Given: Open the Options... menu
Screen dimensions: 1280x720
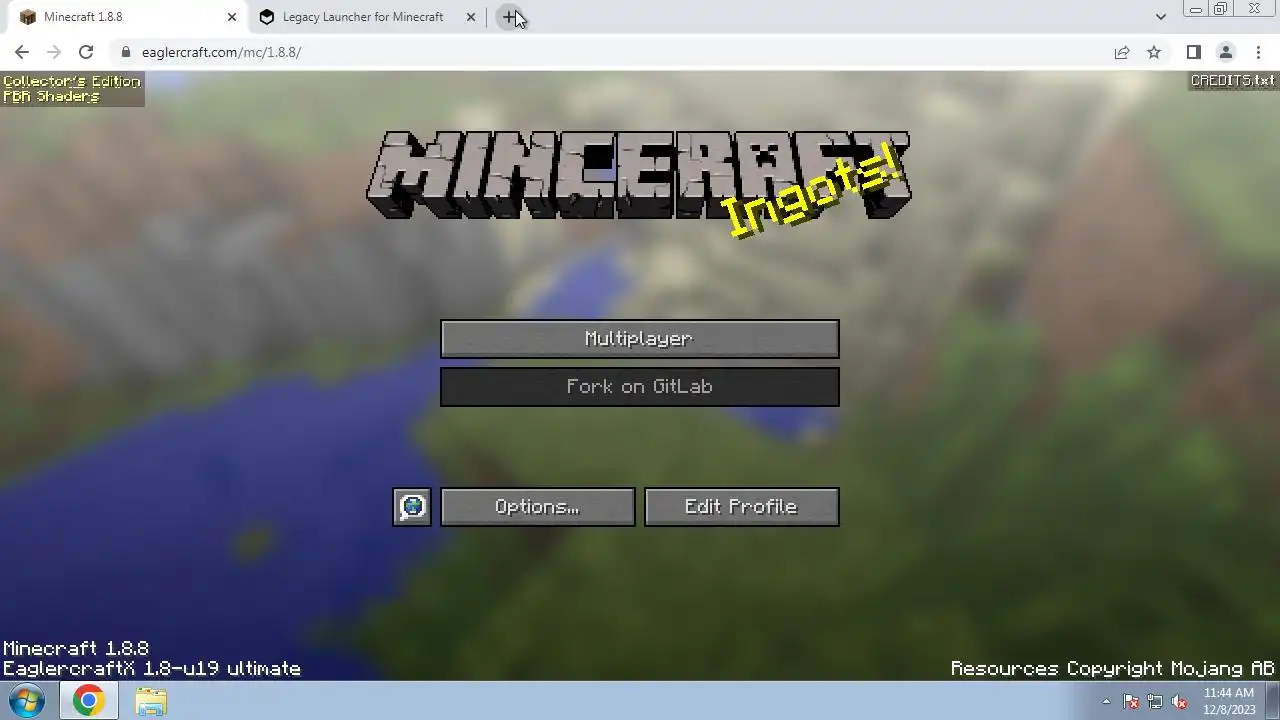Looking at the screenshot, I should pyautogui.click(x=538, y=507).
